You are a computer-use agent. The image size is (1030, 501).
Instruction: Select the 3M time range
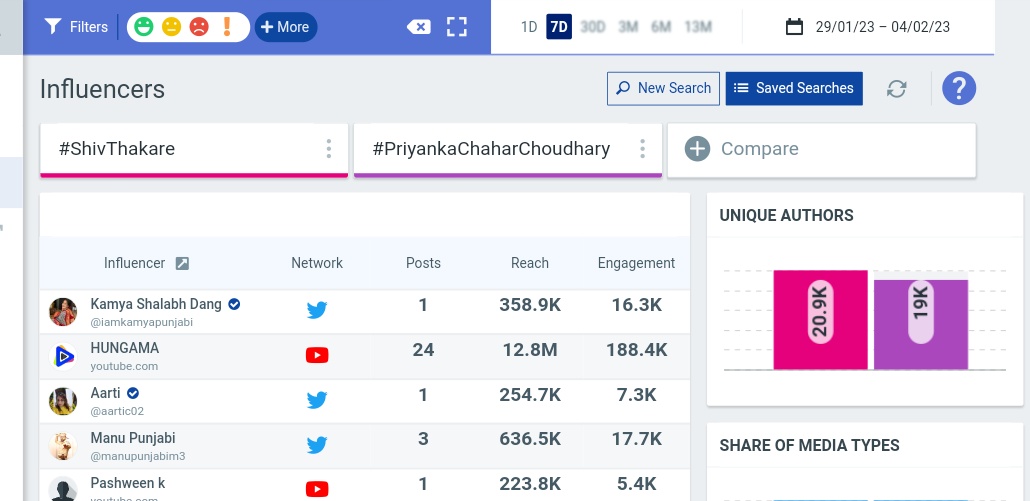pyautogui.click(x=628, y=27)
